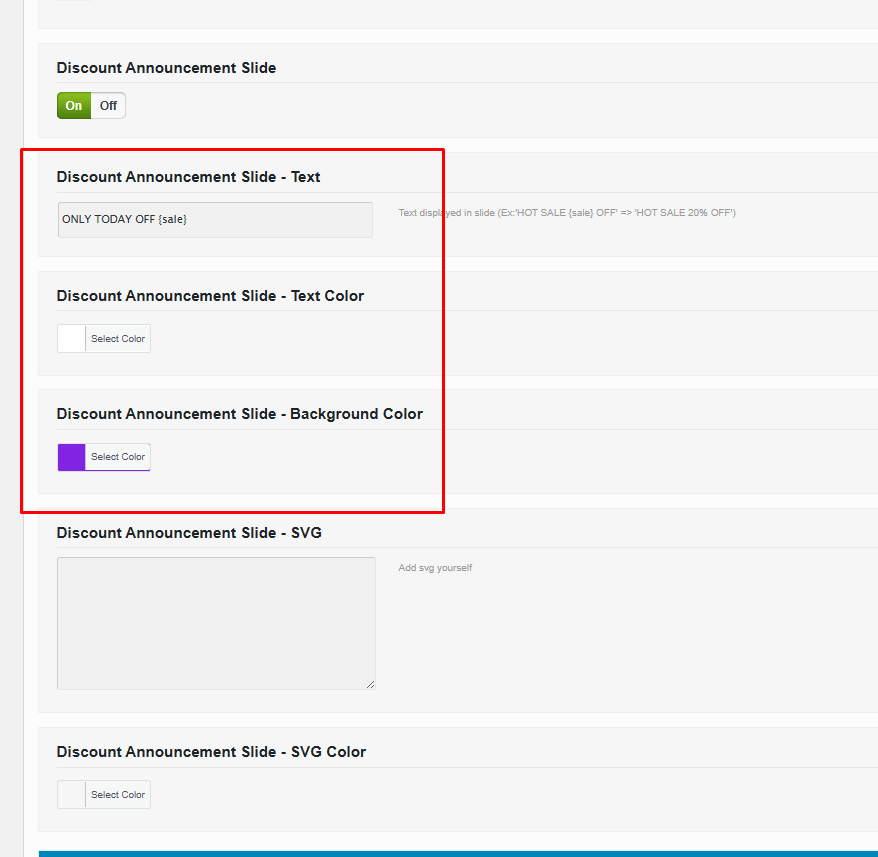Click the SVG Color swatch box
This screenshot has height=857, width=878.
tap(71, 795)
